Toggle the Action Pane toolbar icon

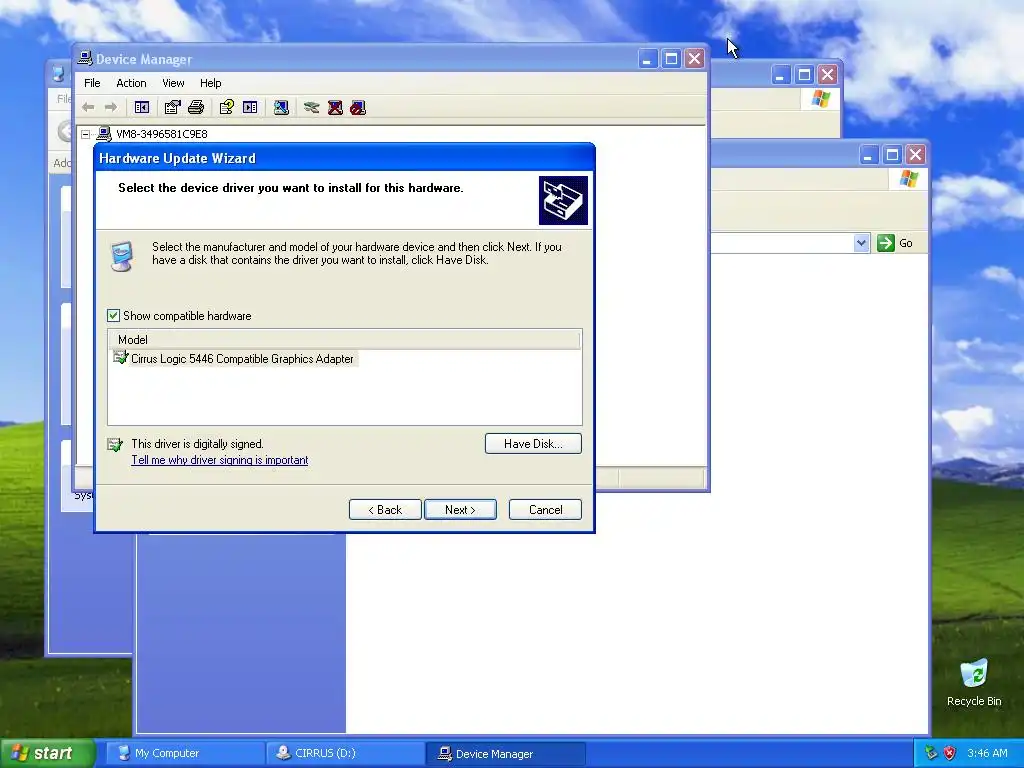[250, 107]
